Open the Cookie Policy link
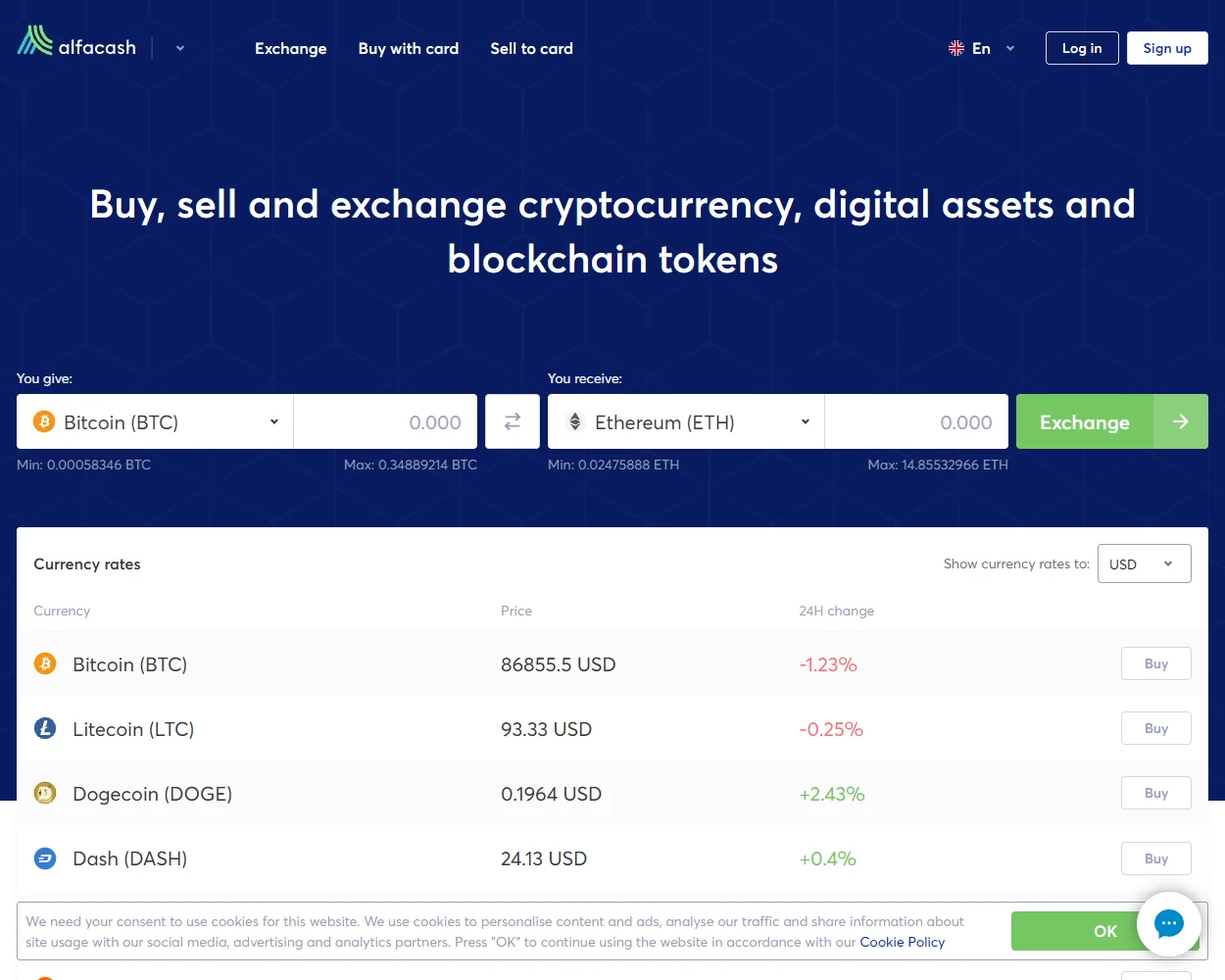Viewport: 1225px width, 980px height. tap(902, 942)
